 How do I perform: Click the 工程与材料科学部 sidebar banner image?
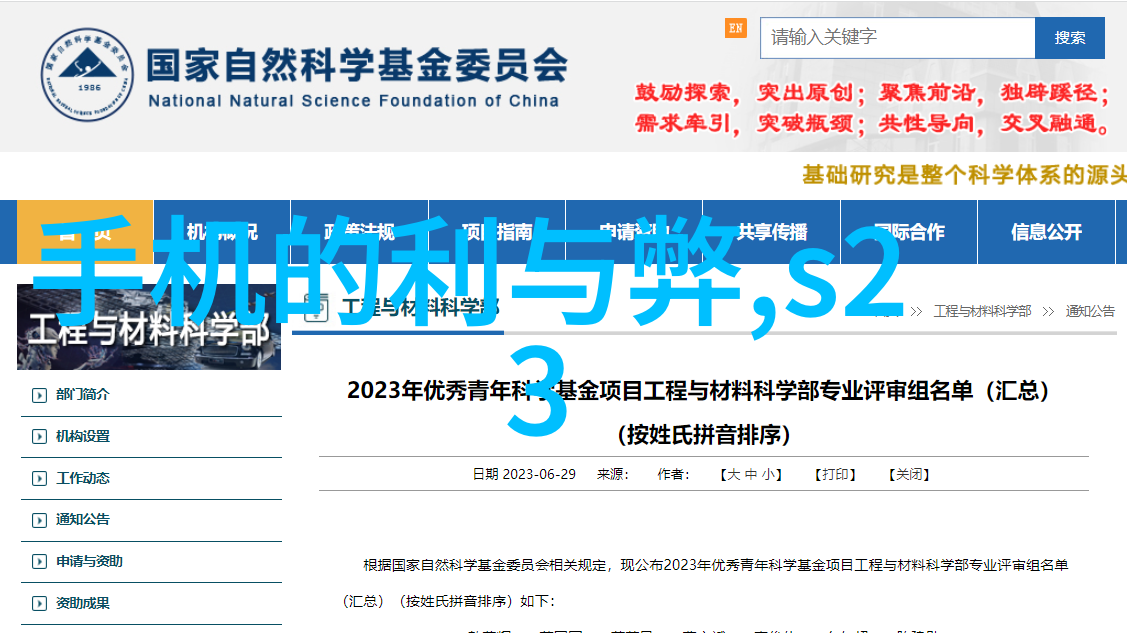(x=149, y=327)
